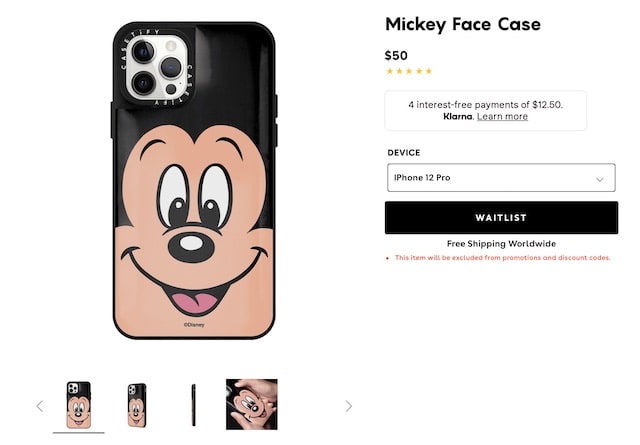
Task: Open the Klarna Learn more link
Action: (502, 116)
